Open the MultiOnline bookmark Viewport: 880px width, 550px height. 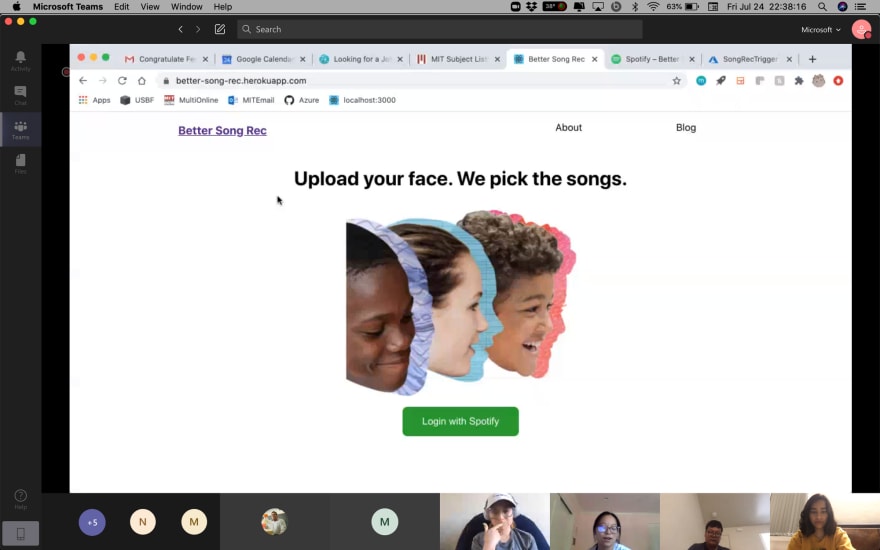(191, 100)
